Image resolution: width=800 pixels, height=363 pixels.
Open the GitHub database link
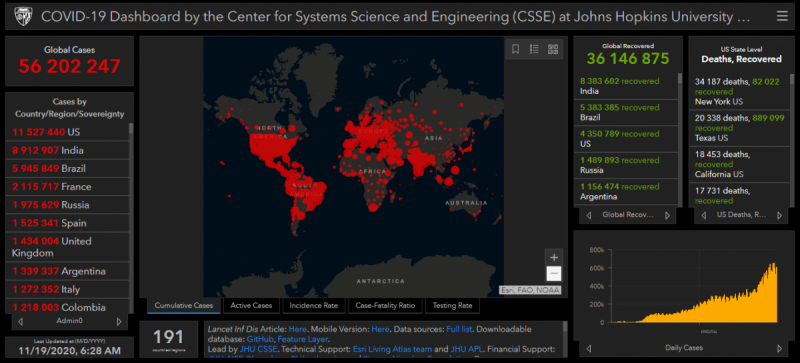[x=260, y=339]
